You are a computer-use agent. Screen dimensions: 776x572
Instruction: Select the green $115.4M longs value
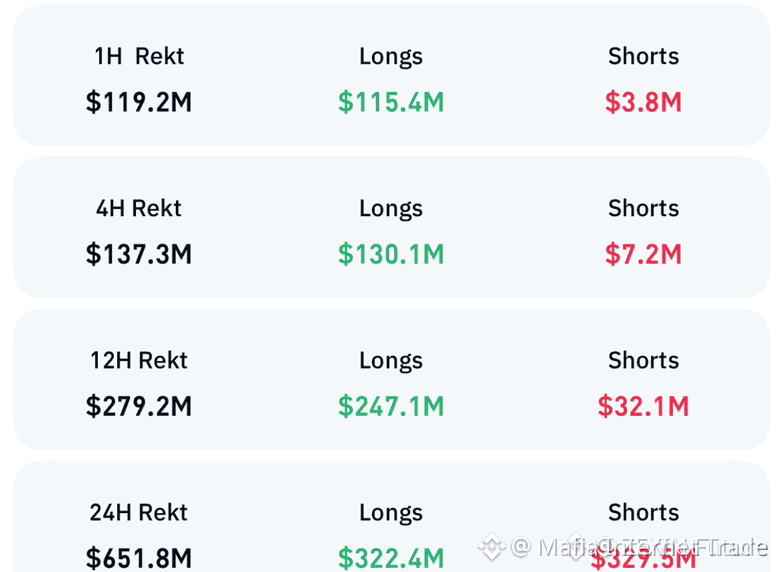pyautogui.click(x=391, y=102)
